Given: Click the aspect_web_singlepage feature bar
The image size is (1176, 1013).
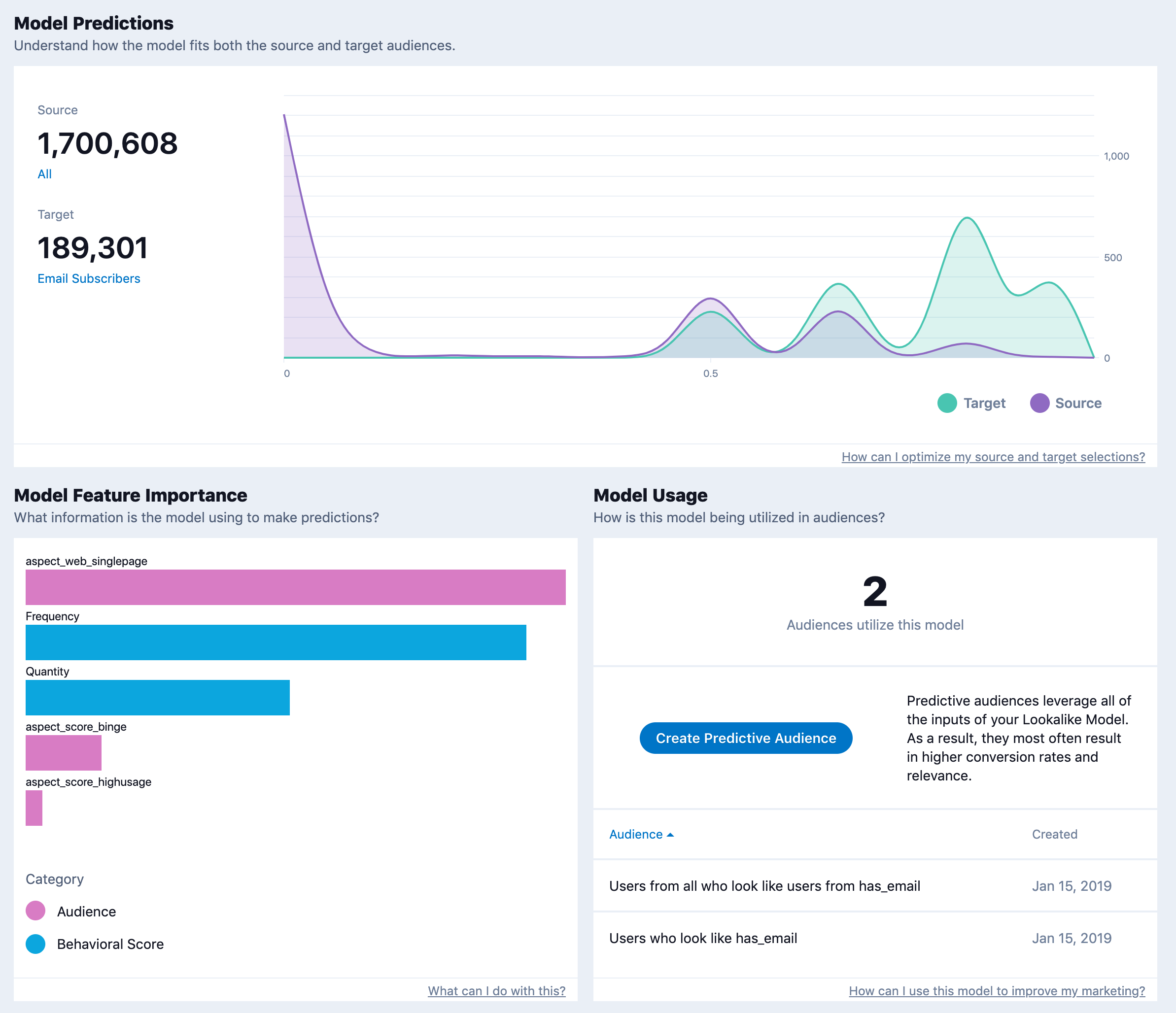Looking at the screenshot, I should point(295,587).
